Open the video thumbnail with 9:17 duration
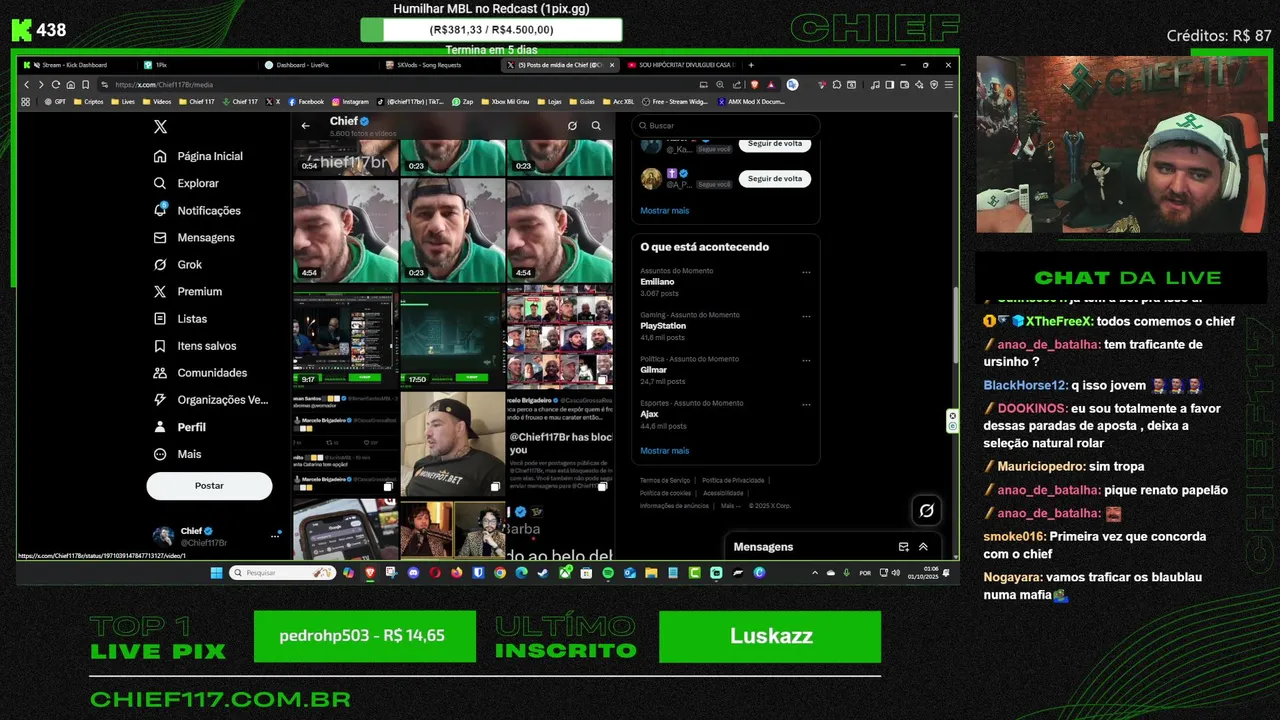This screenshot has height=720, width=1280. point(345,337)
